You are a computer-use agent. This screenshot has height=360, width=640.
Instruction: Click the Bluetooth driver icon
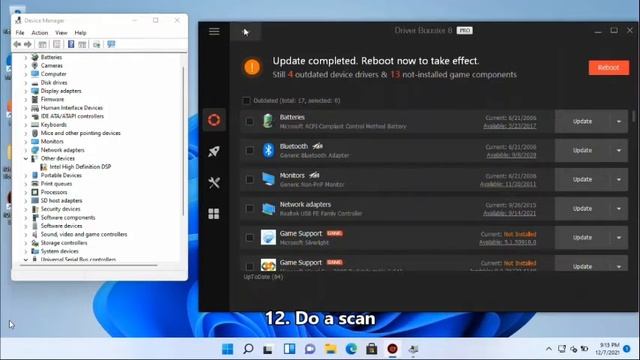point(268,151)
